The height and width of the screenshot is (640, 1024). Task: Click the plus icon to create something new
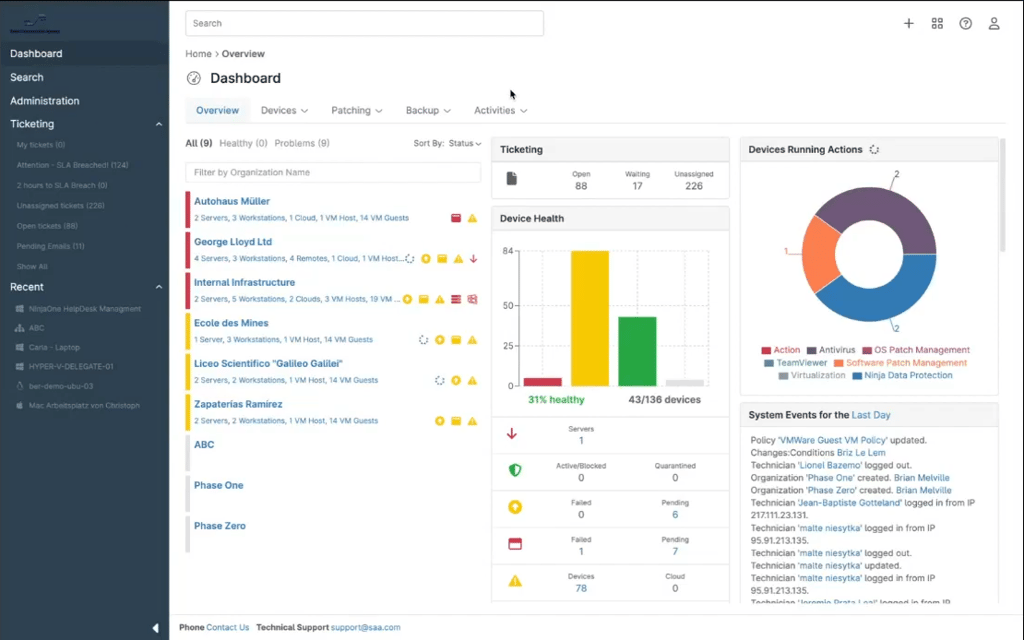coord(908,22)
